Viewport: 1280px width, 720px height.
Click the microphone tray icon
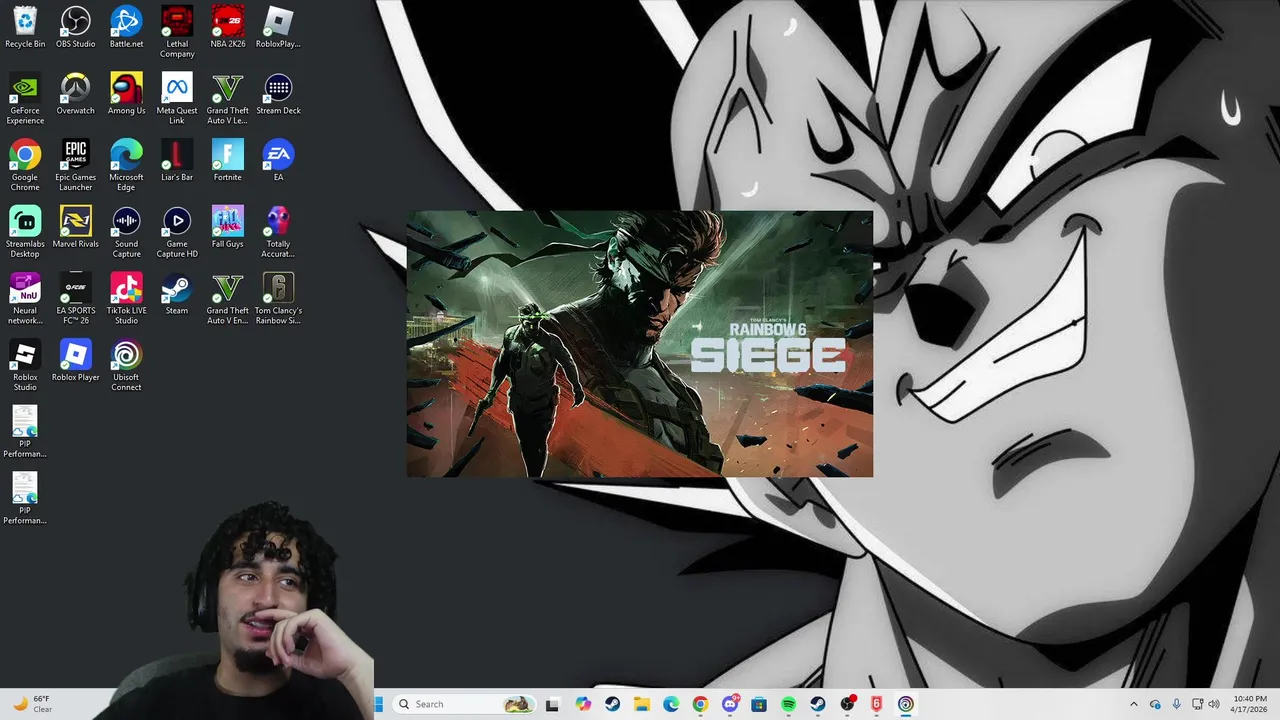pyautogui.click(x=1176, y=704)
